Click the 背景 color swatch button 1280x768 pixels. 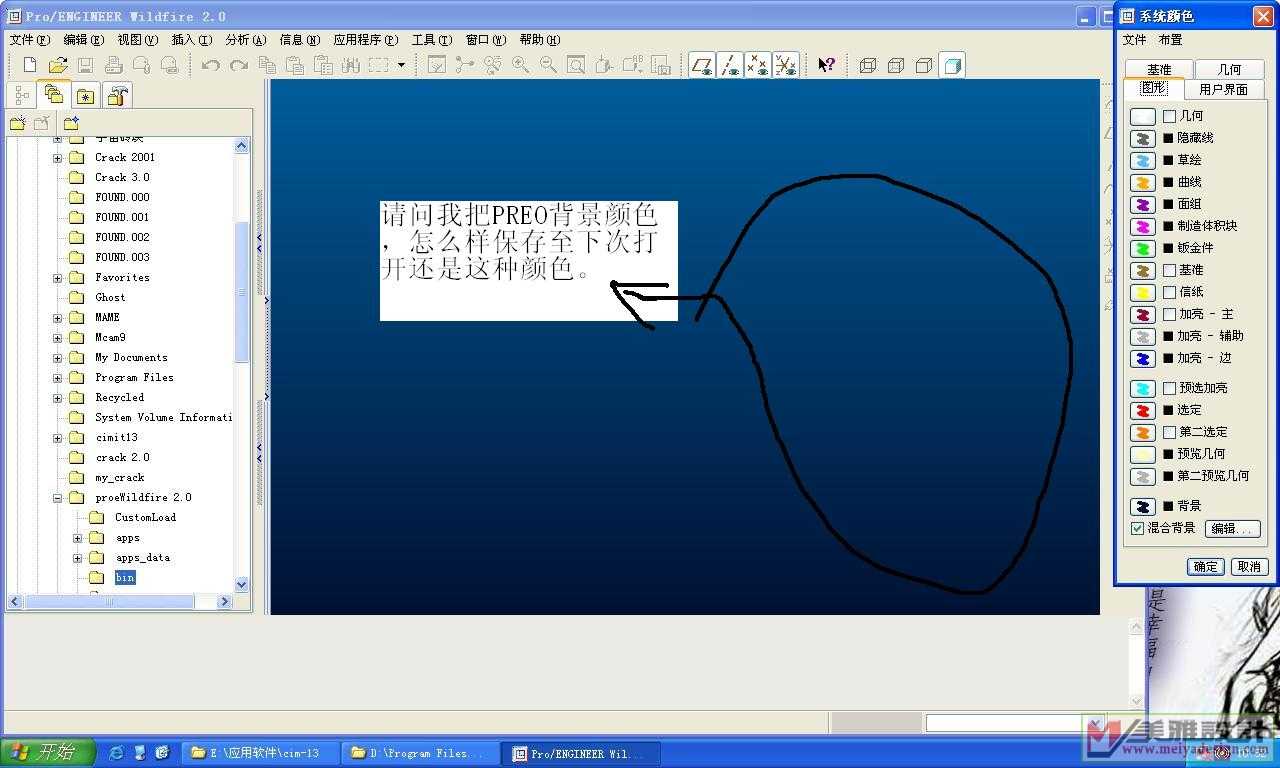coord(1143,506)
